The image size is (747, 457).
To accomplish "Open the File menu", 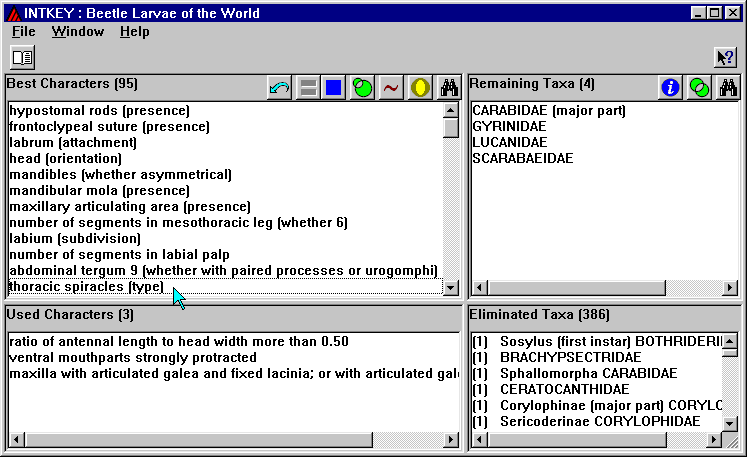I will 23,32.
